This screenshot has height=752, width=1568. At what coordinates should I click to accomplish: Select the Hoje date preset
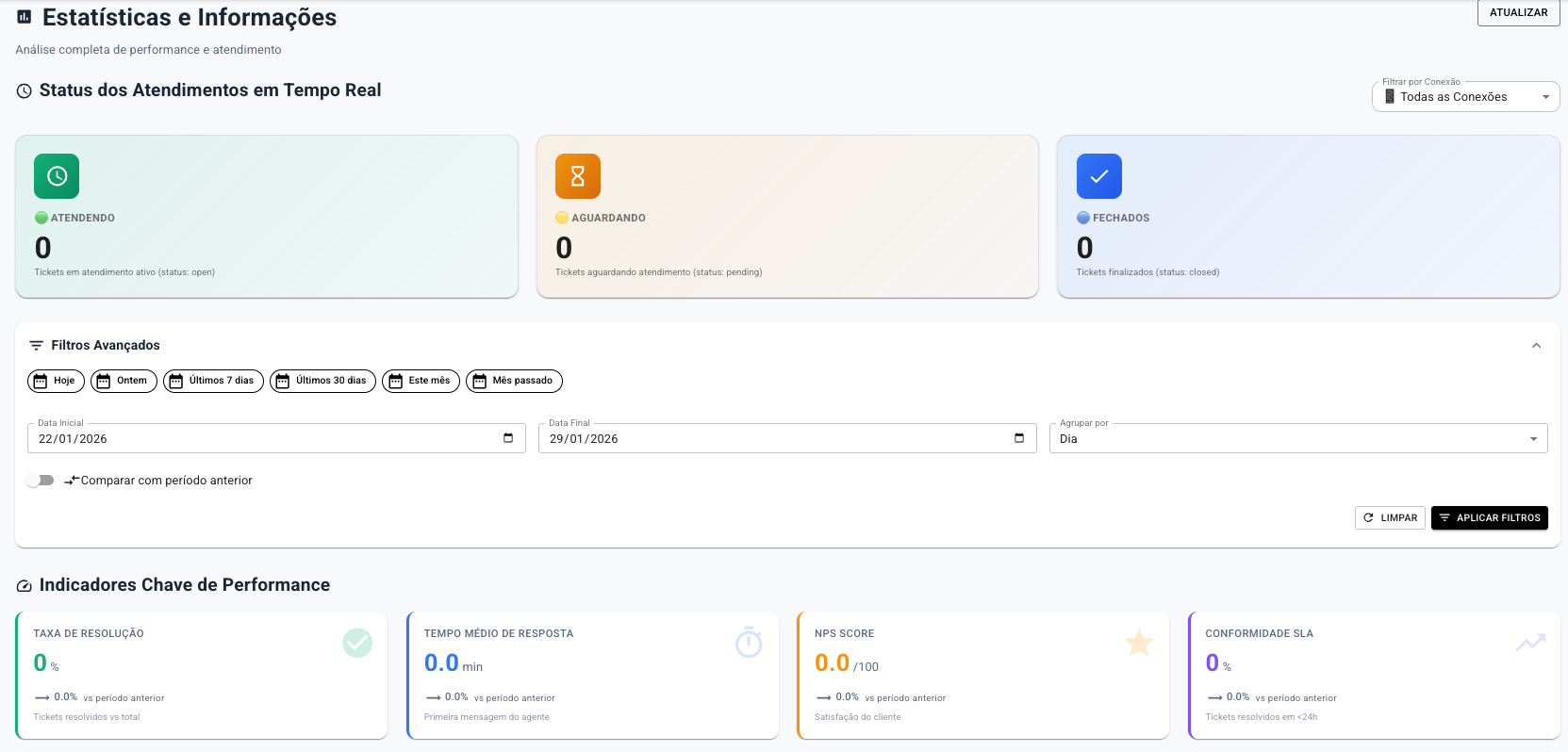click(56, 381)
